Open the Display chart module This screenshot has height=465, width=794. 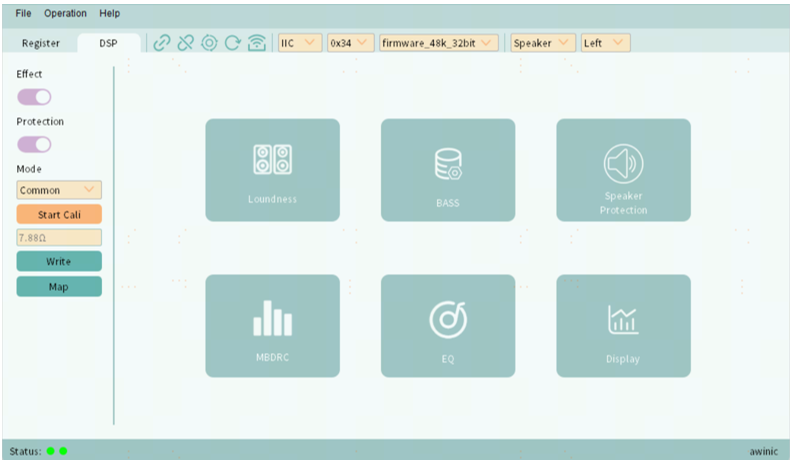click(623, 326)
